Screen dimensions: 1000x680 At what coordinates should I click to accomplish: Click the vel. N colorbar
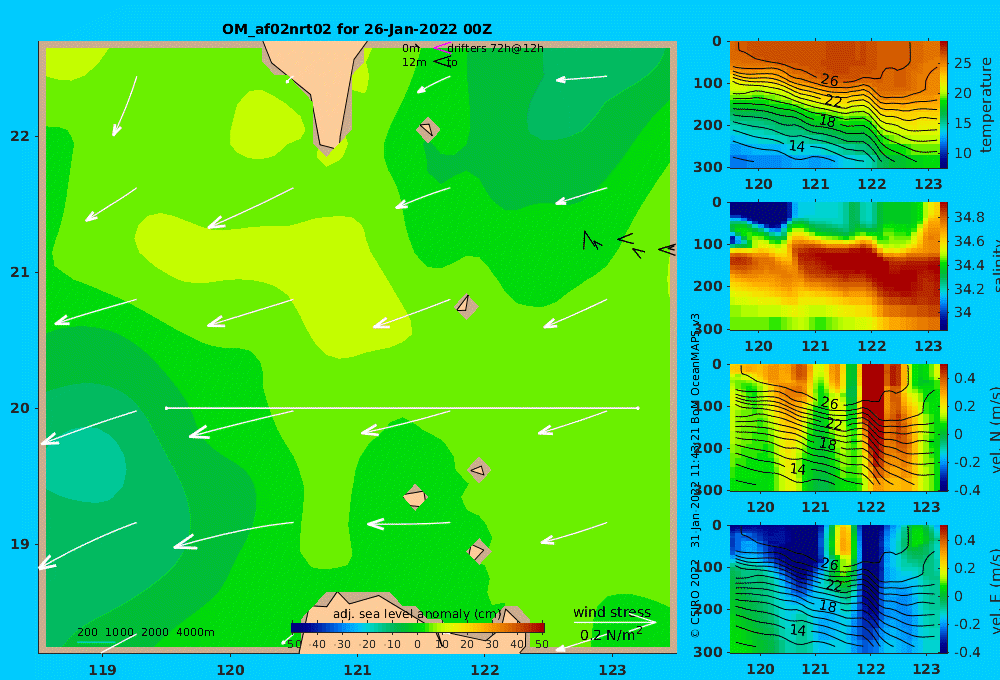coord(944,427)
